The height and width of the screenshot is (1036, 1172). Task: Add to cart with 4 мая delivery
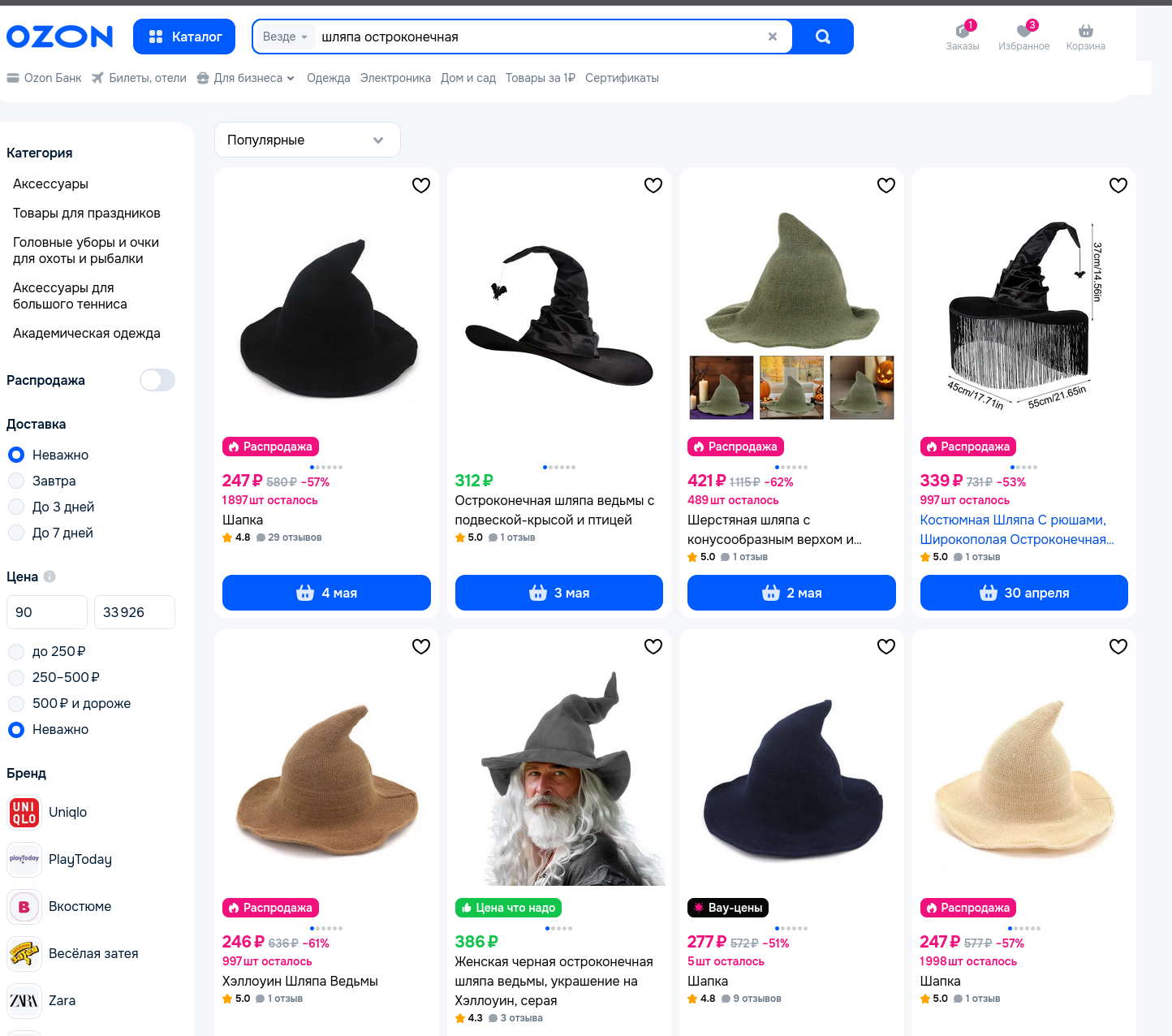point(326,593)
